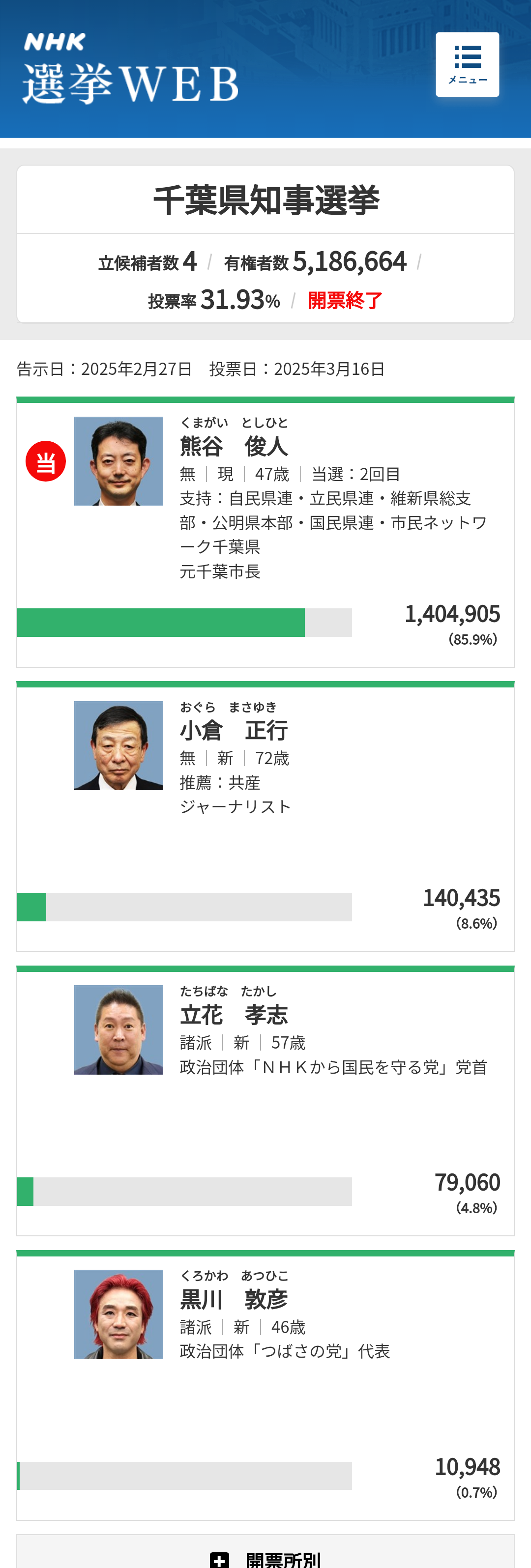
Task: Click the 1,404,905 vote count
Action: point(452,614)
